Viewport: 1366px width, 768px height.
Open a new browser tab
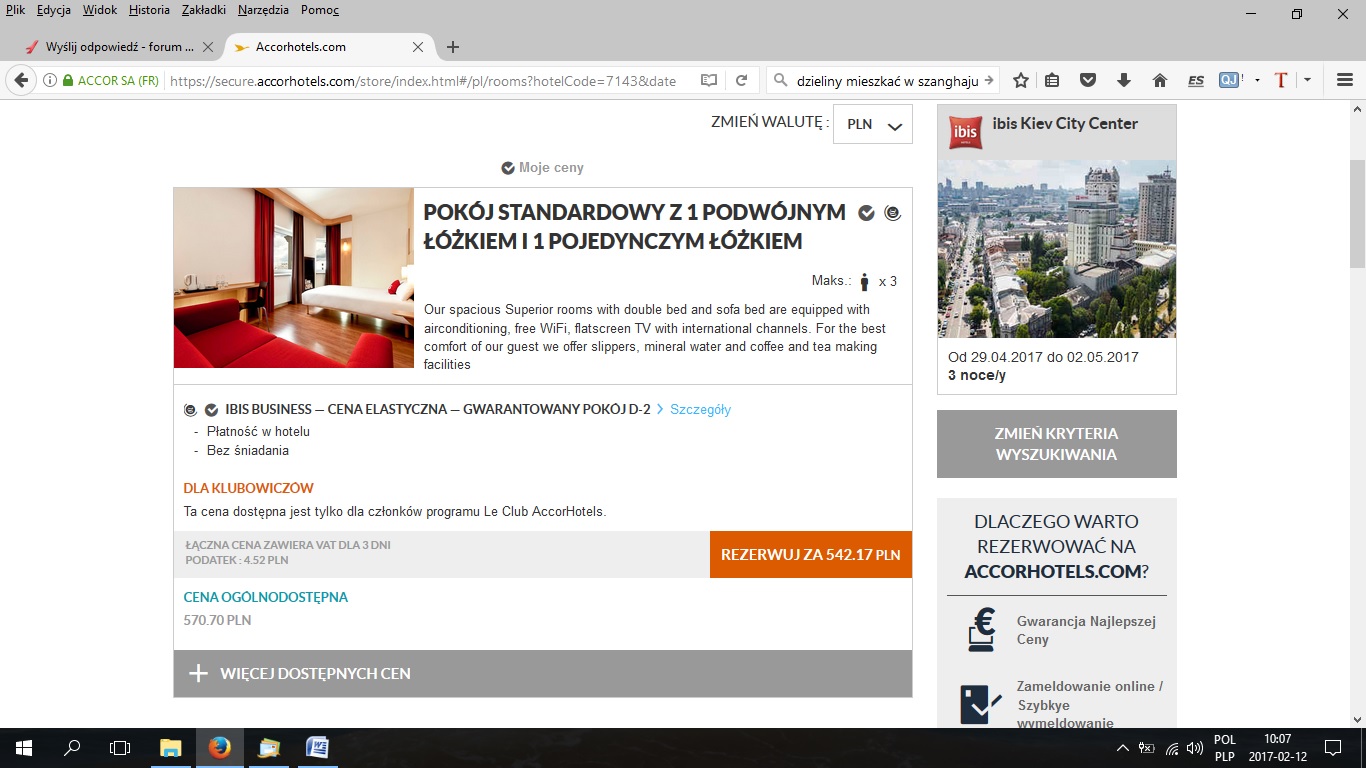(453, 47)
